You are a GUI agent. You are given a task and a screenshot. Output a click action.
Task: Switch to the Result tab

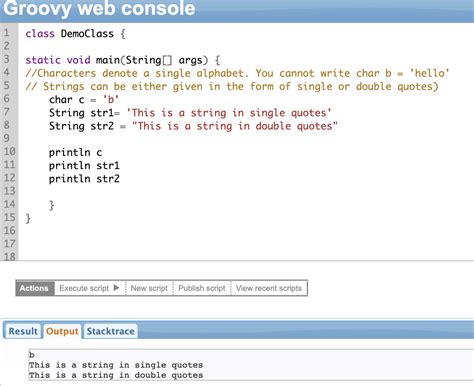[23, 331]
